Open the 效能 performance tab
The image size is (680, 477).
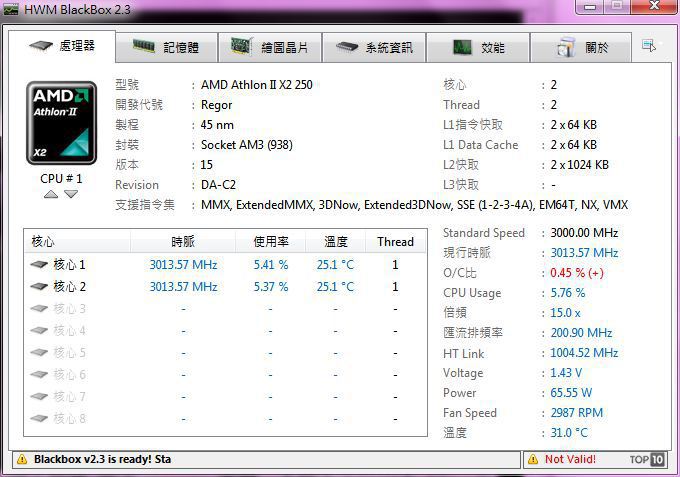[x=478, y=47]
